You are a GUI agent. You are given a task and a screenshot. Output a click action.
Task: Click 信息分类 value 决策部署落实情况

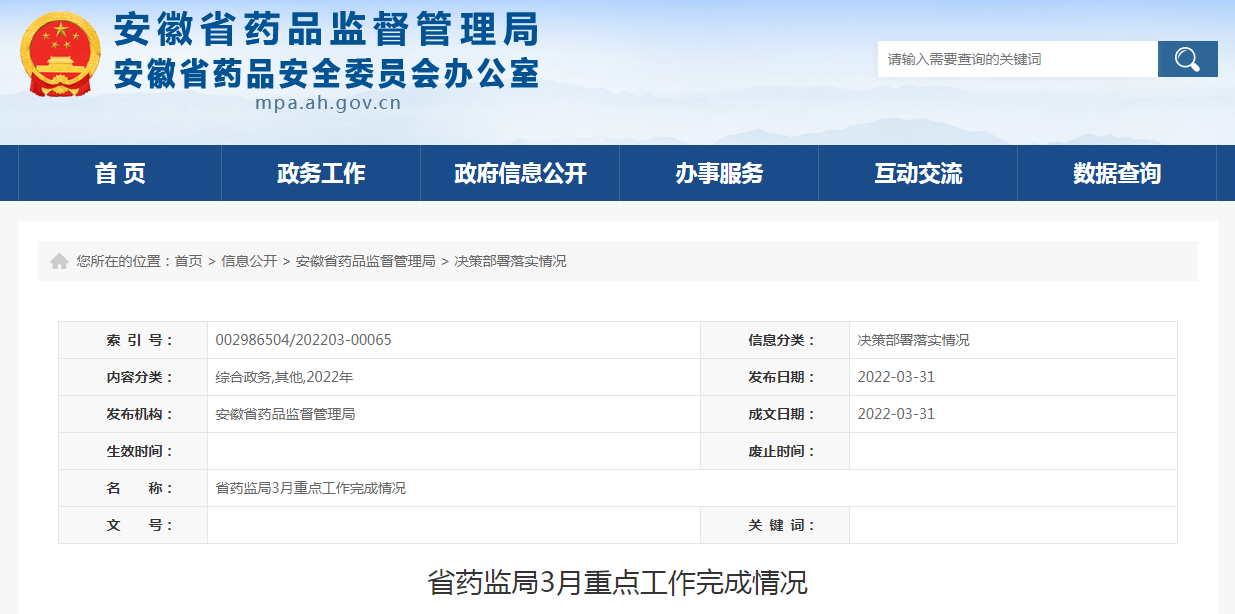(914, 340)
